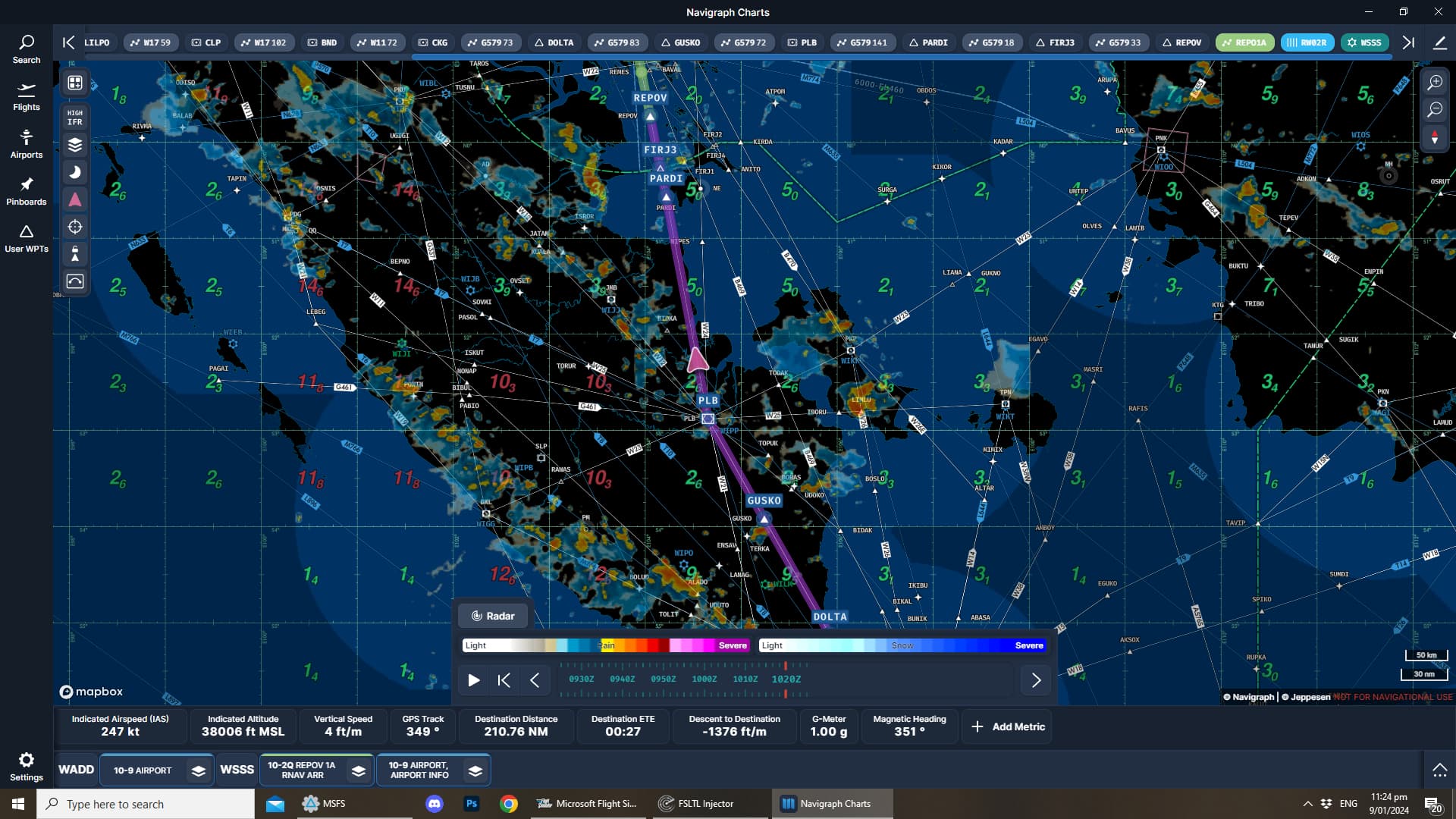Open the WADD 10-9 AIRPORT chart
Screen dimensions: 1456x819
pos(143,770)
